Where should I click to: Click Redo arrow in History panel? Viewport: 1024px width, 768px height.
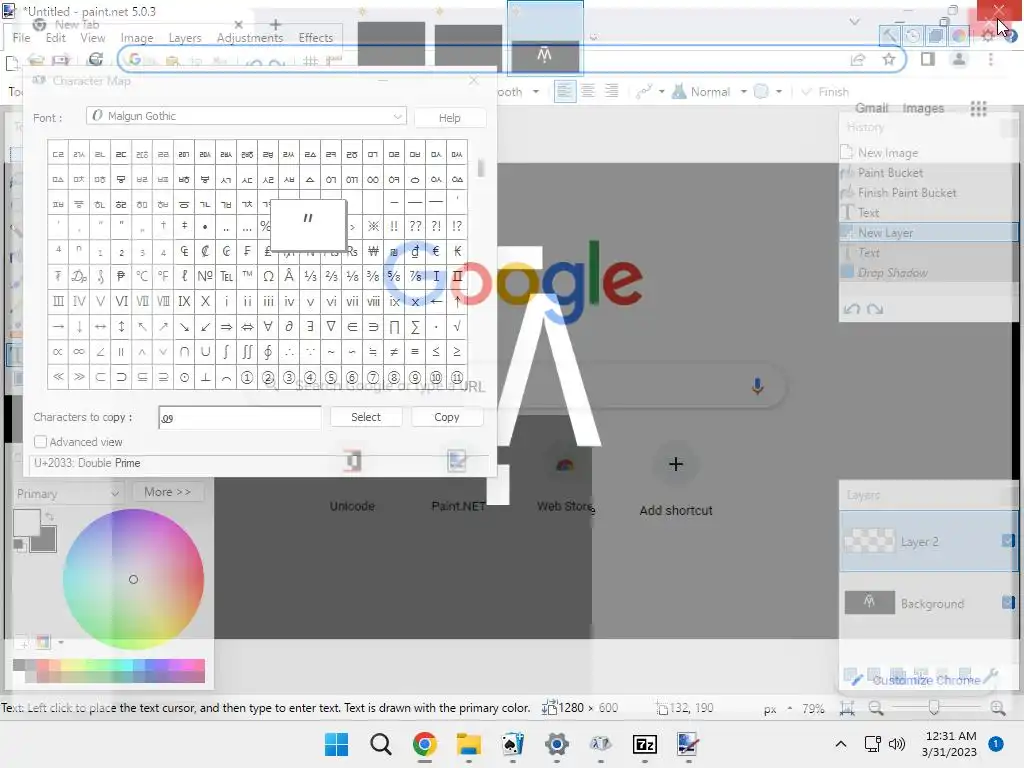coord(875,309)
